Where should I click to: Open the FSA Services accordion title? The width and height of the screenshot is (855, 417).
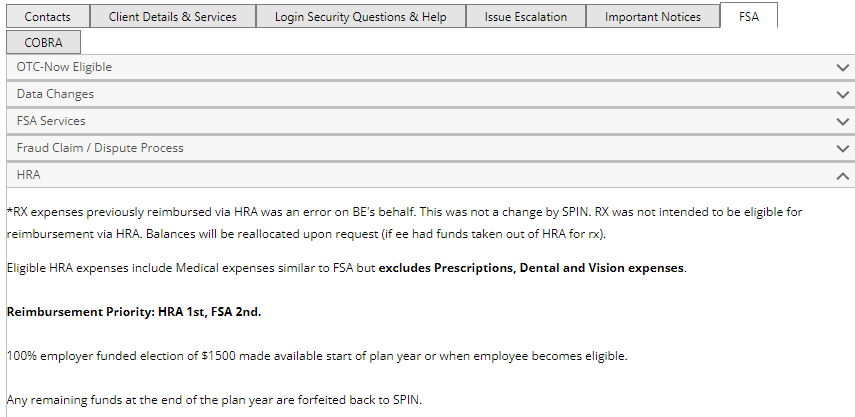[51, 121]
